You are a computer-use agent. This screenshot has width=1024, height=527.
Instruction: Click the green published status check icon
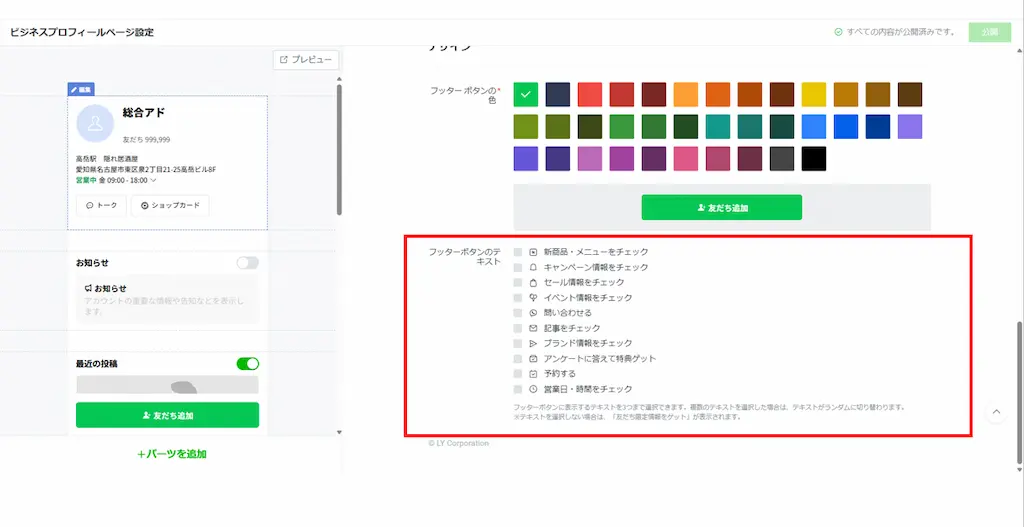pyautogui.click(x=838, y=32)
